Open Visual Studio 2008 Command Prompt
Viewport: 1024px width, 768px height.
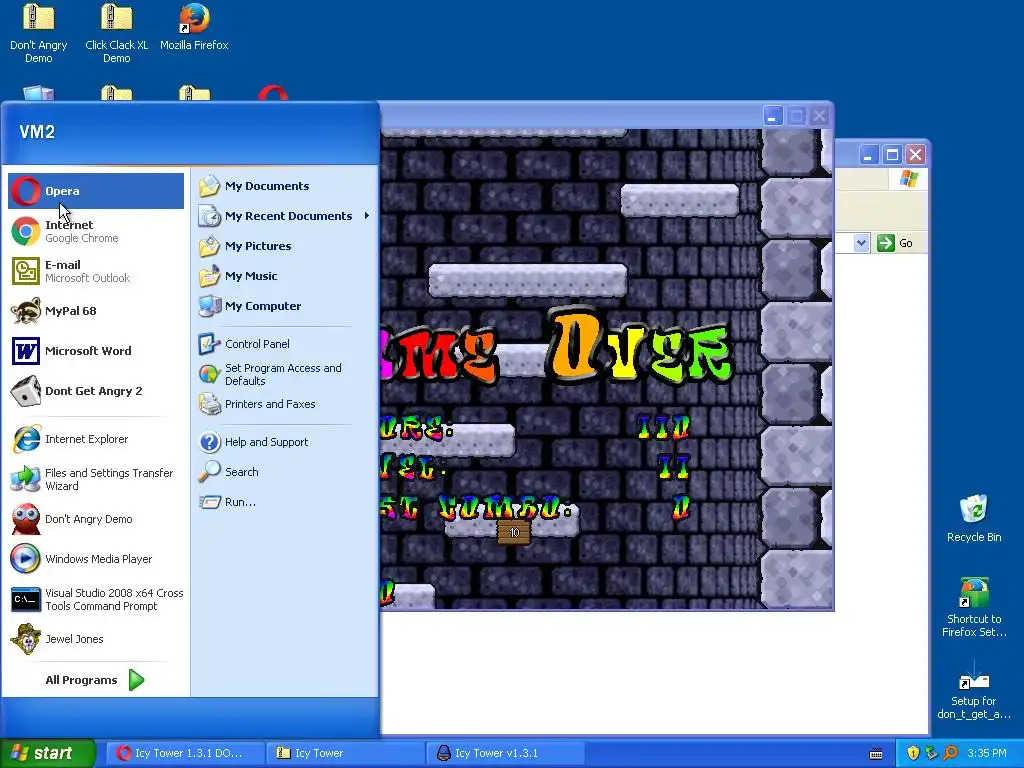pyautogui.click(x=96, y=600)
